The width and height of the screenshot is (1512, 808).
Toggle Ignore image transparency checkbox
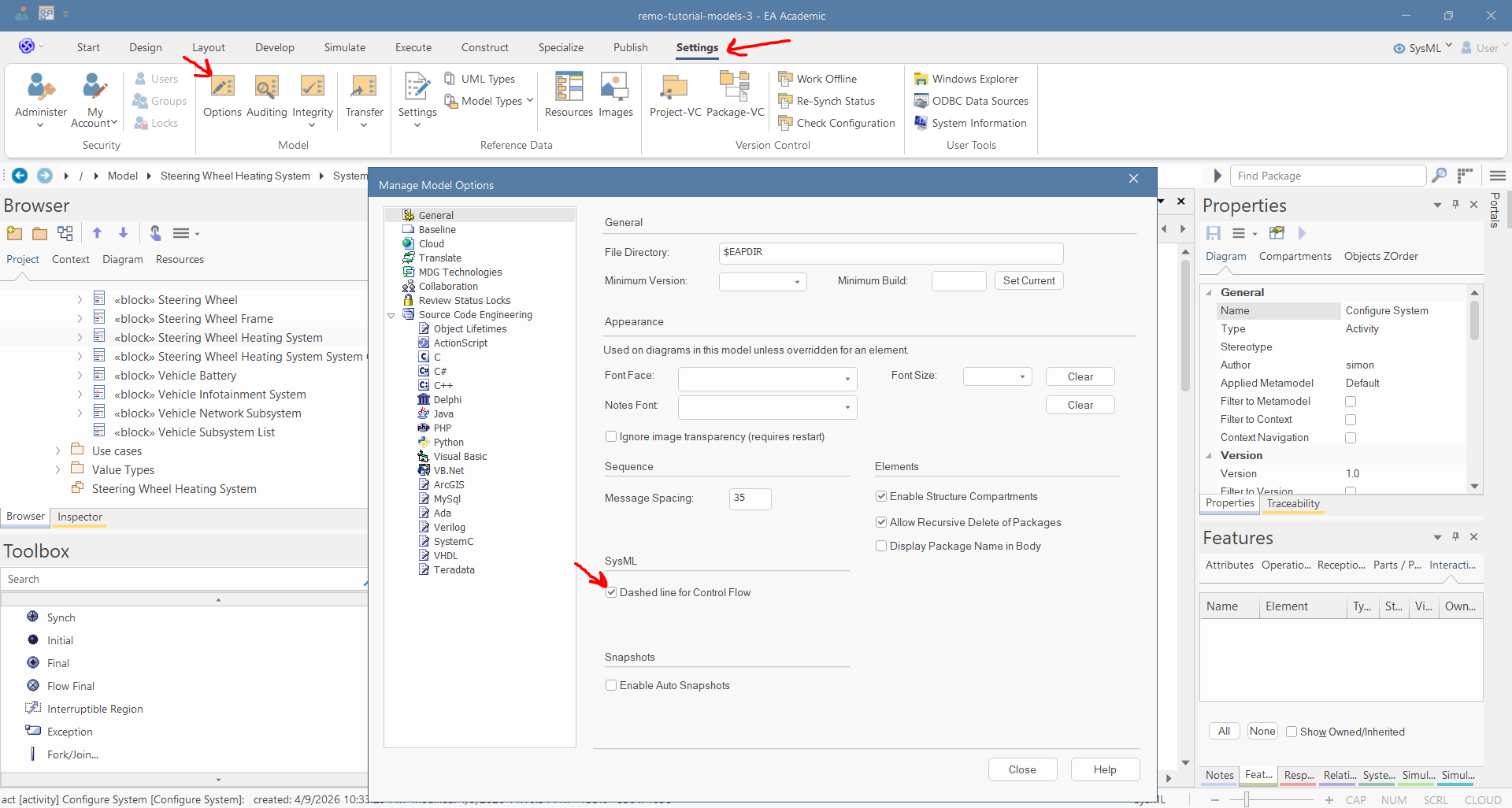[611, 436]
